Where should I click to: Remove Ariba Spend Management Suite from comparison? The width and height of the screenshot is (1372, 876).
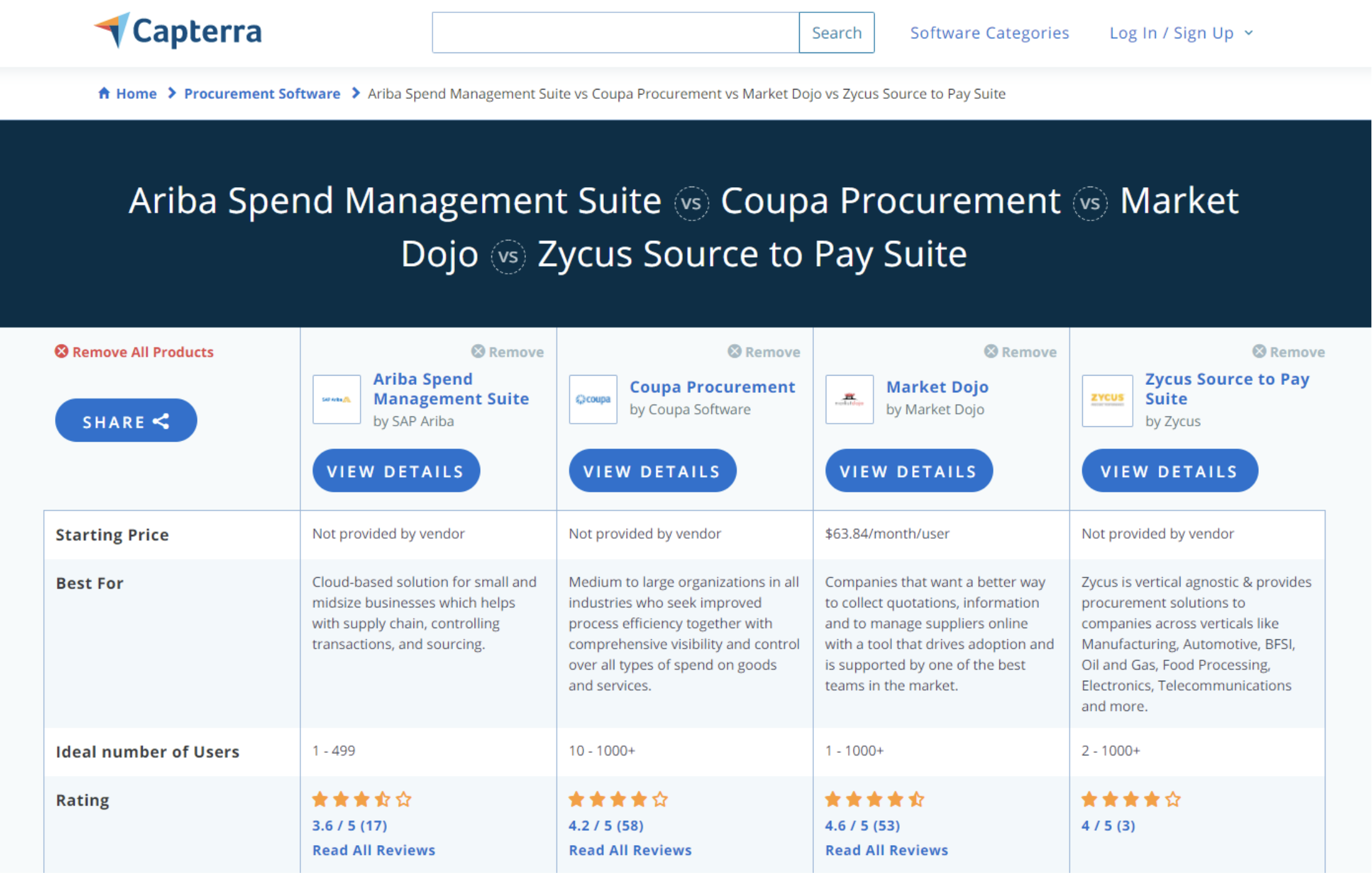pos(507,352)
